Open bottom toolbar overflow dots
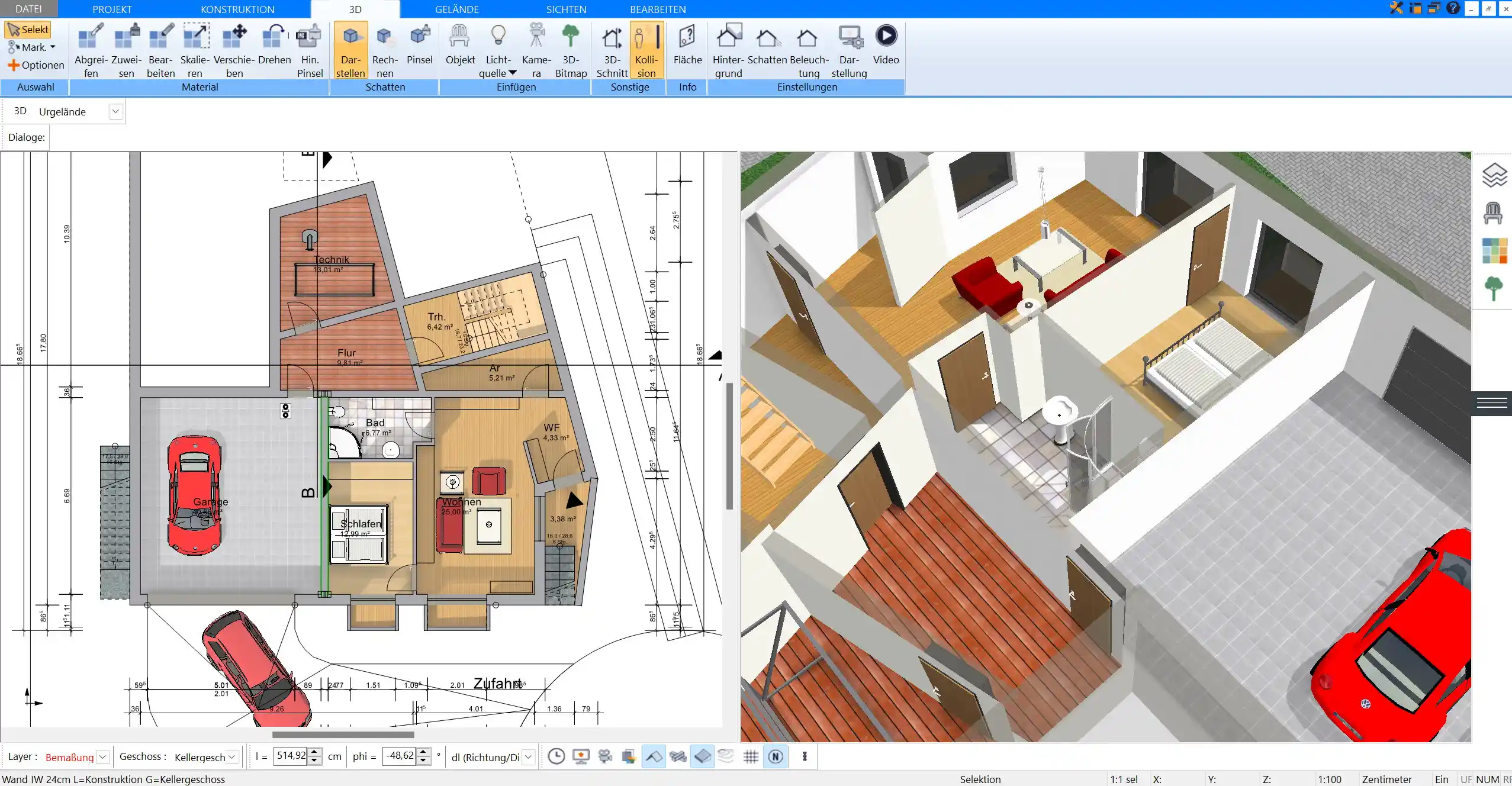The image size is (1512, 786). coord(805,756)
